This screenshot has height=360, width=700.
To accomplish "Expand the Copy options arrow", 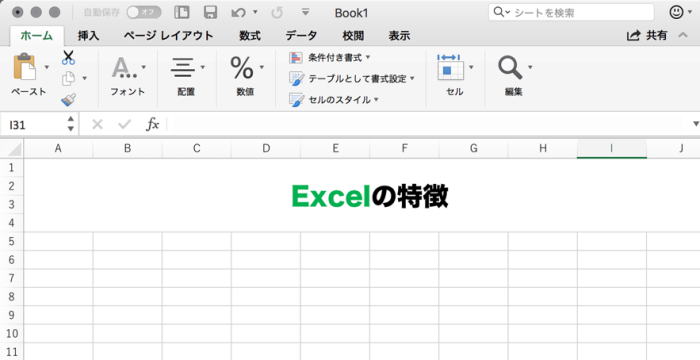I will 84,79.
